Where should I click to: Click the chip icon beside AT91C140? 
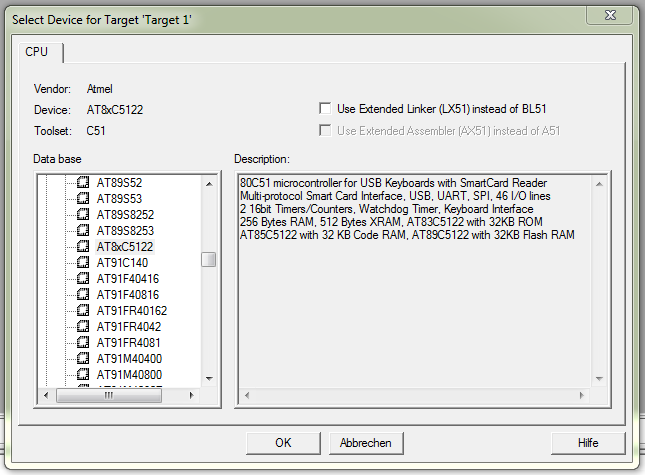pos(83,262)
